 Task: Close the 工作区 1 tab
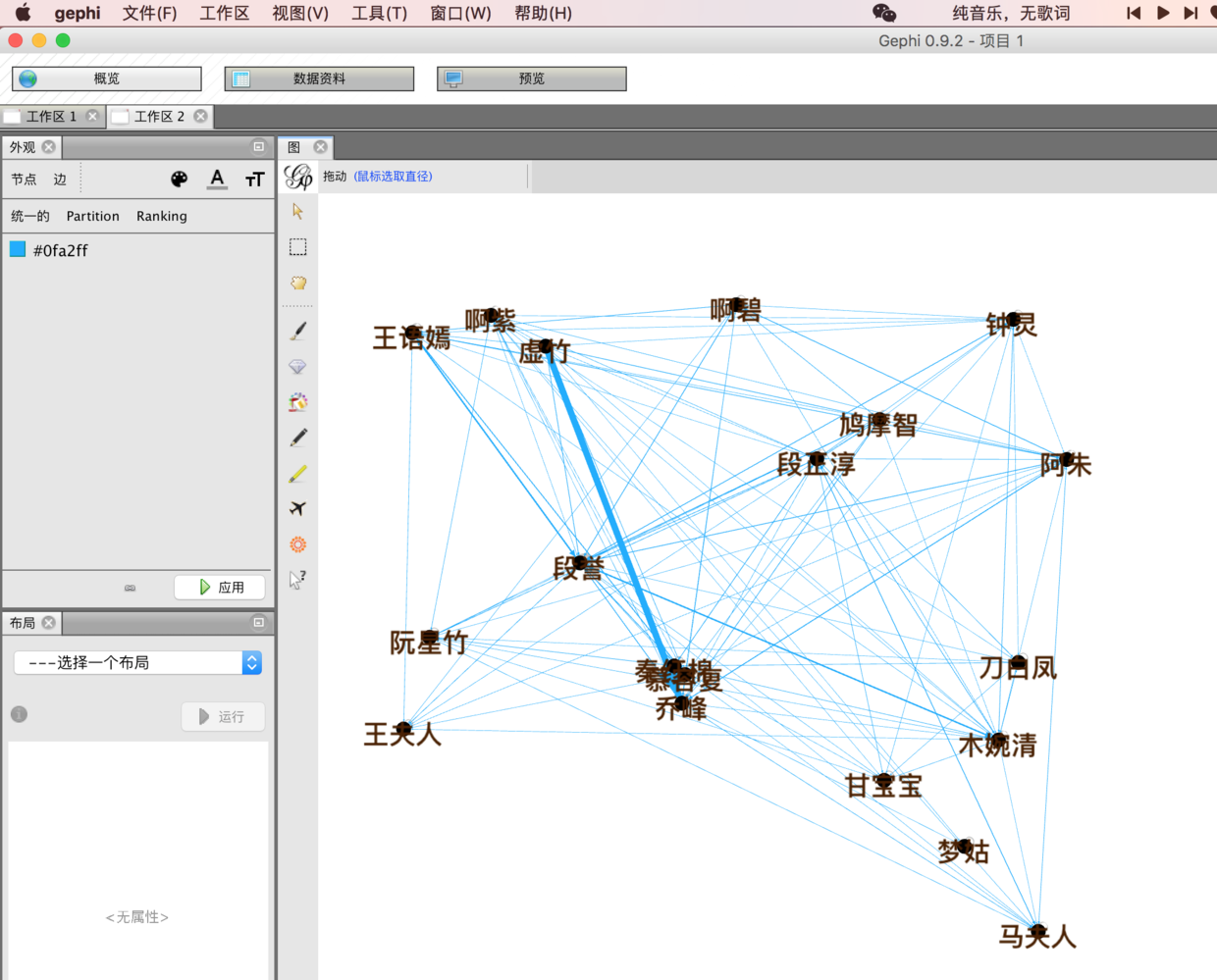92,116
